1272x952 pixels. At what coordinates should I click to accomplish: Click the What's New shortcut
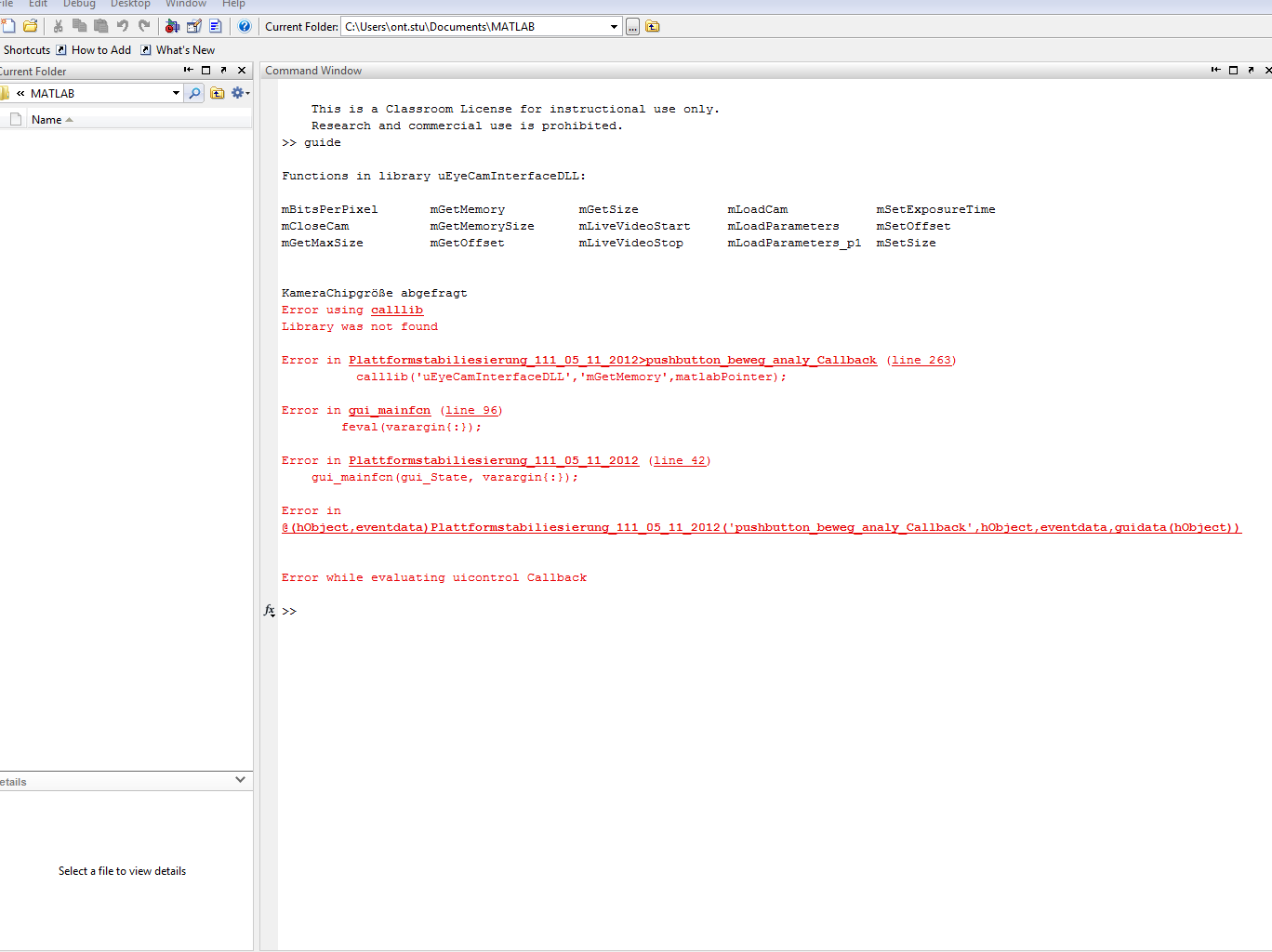tap(185, 50)
